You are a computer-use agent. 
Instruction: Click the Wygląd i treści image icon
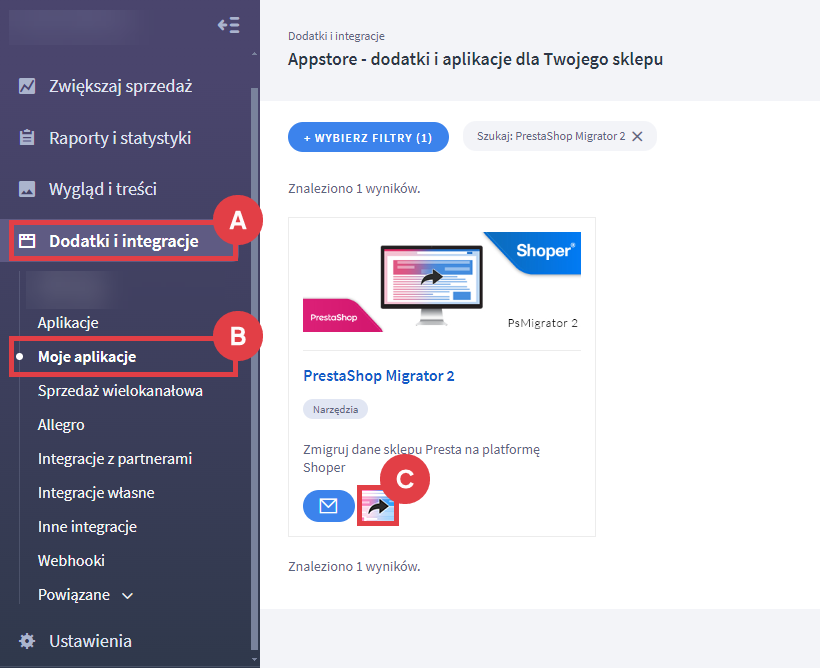(x=27, y=189)
